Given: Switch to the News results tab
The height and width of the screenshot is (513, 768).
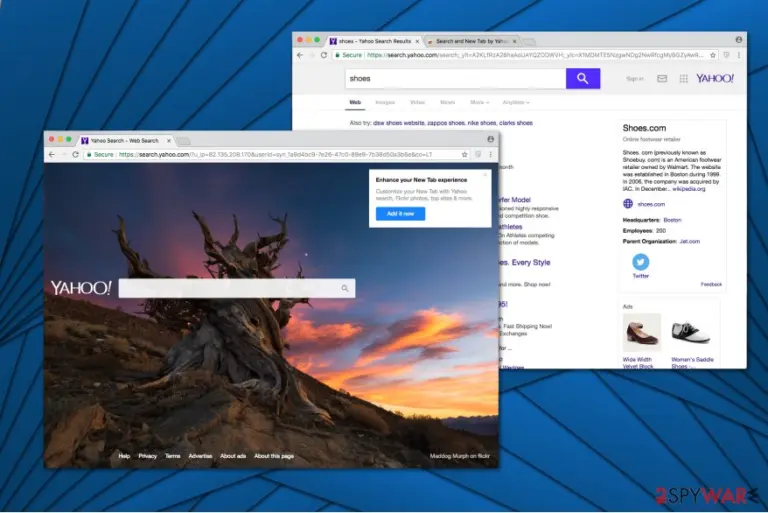Looking at the screenshot, I should (x=447, y=102).
